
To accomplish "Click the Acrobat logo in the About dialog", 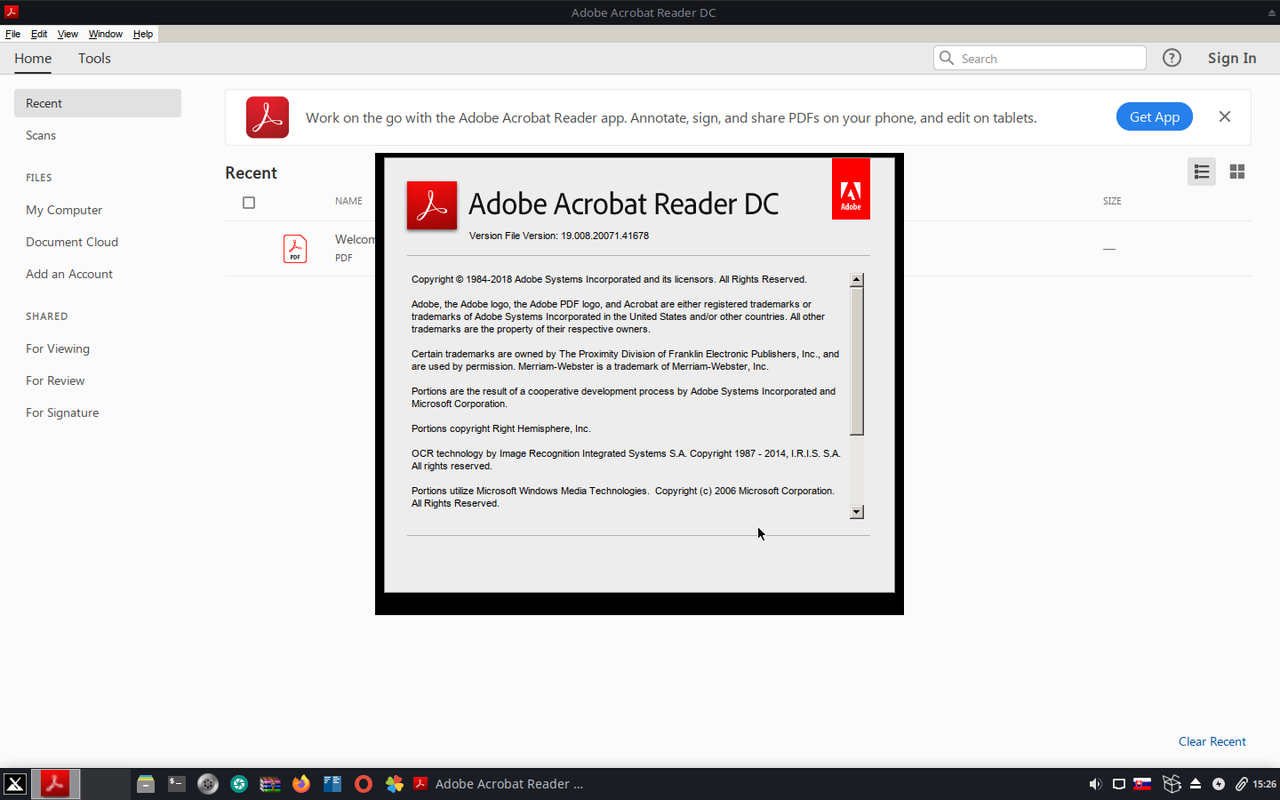I will (432, 205).
